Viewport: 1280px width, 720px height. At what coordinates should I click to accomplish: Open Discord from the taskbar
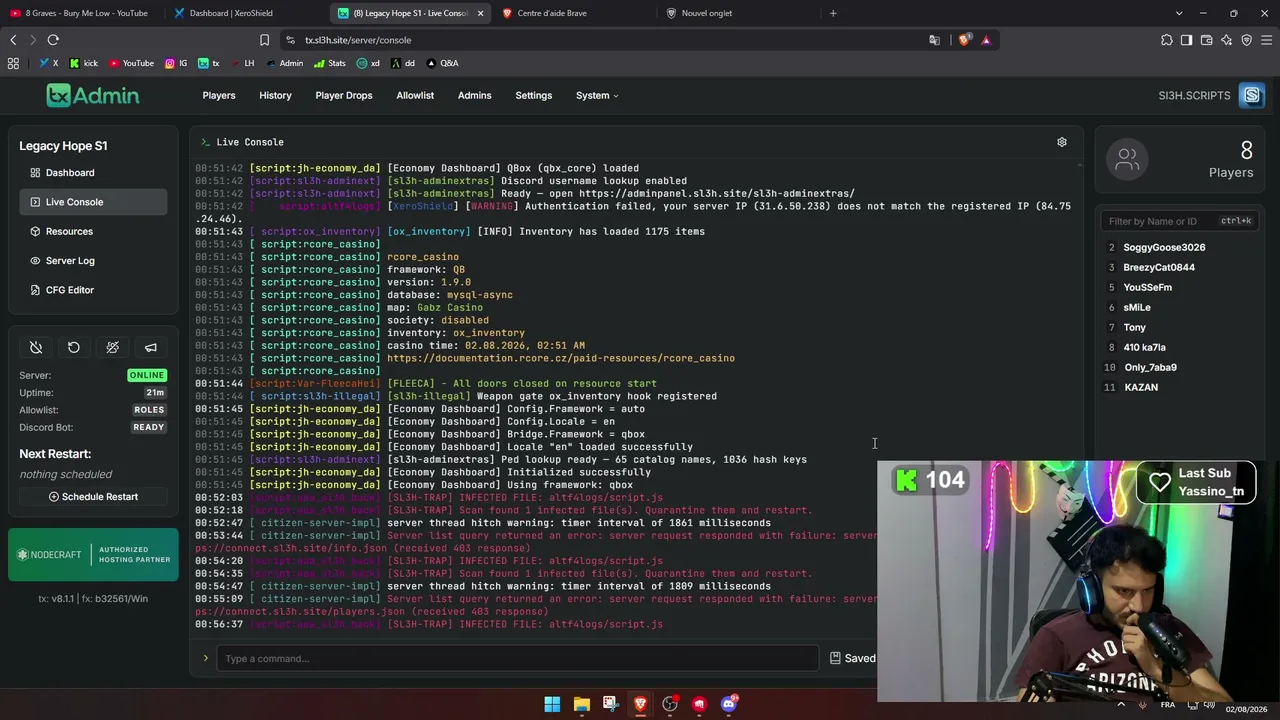pyautogui.click(x=729, y=704)
